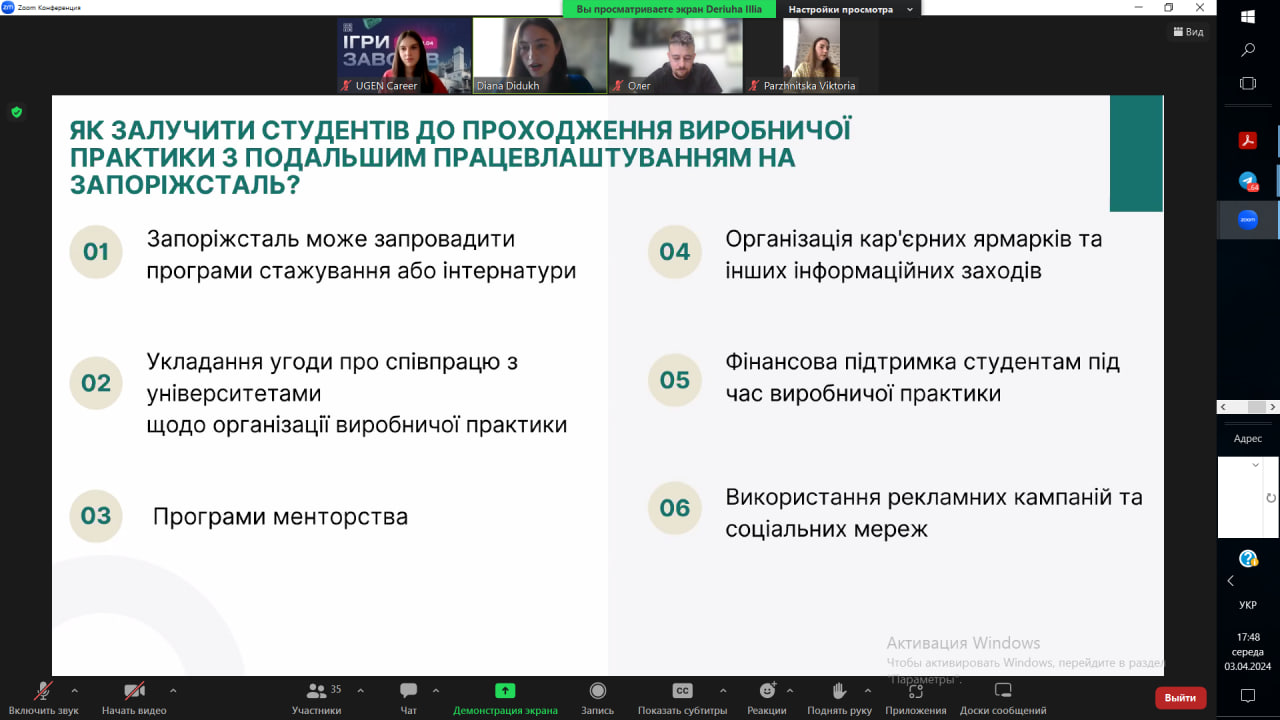Select Diana Didukh's video thumbnail

(539, 55)
